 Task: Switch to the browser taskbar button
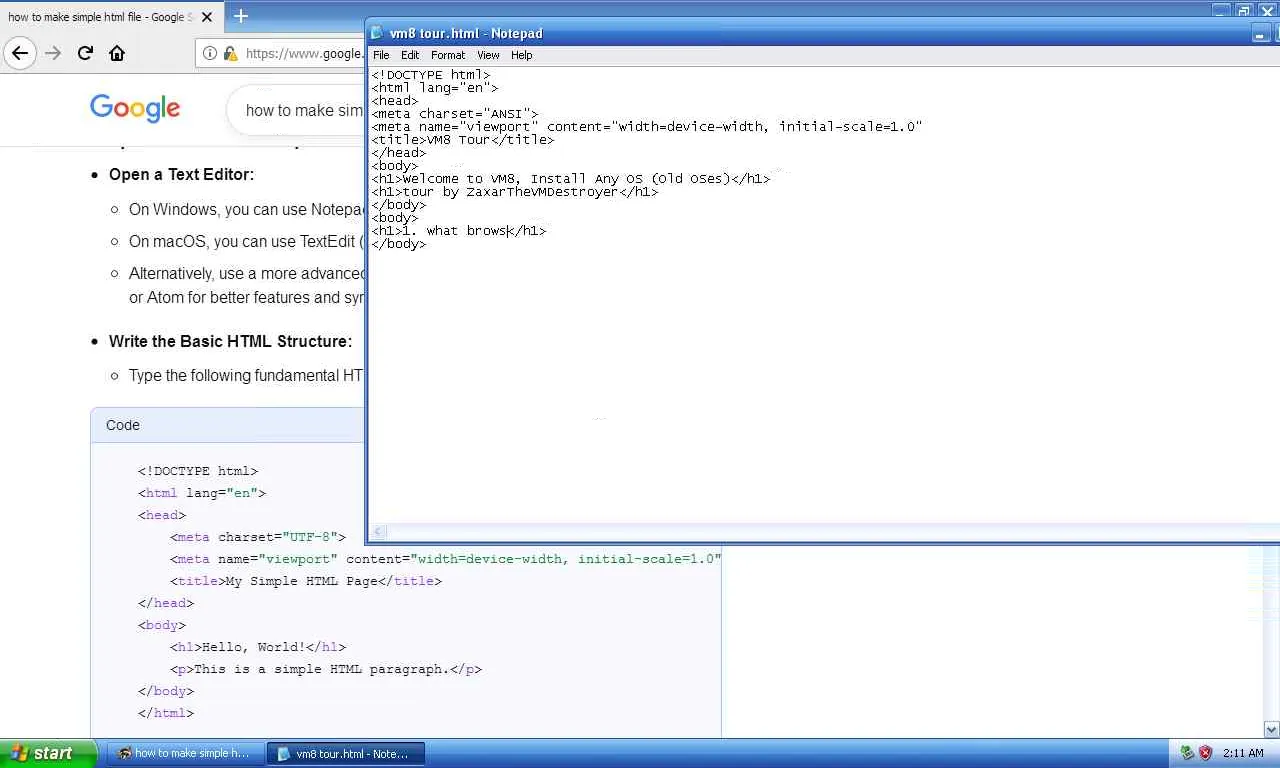186,753
